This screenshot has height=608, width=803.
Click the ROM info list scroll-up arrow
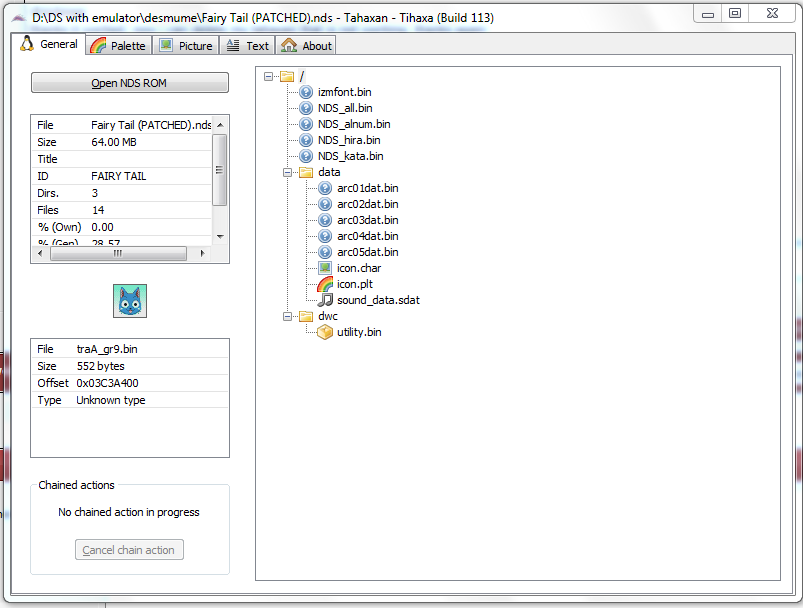click(220, 124)
